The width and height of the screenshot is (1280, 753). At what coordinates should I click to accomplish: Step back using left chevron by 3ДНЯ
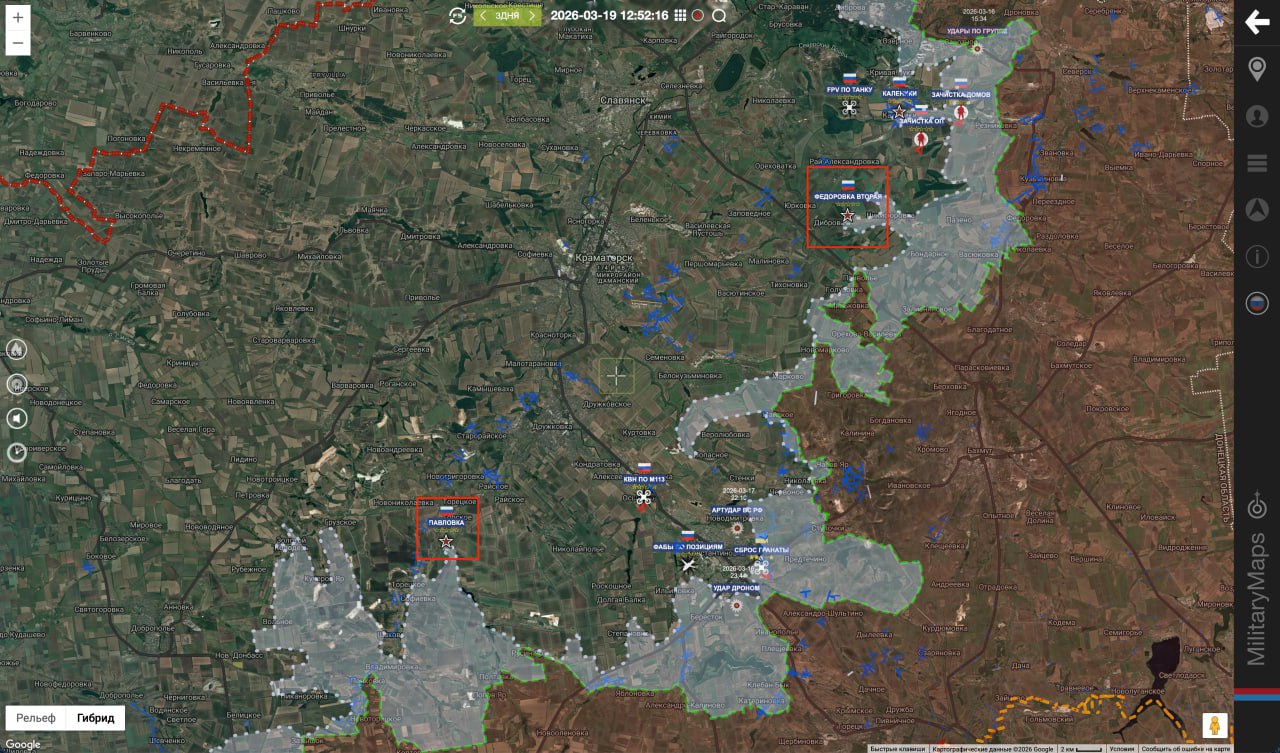pyautogui.click(x=484, y=15)
